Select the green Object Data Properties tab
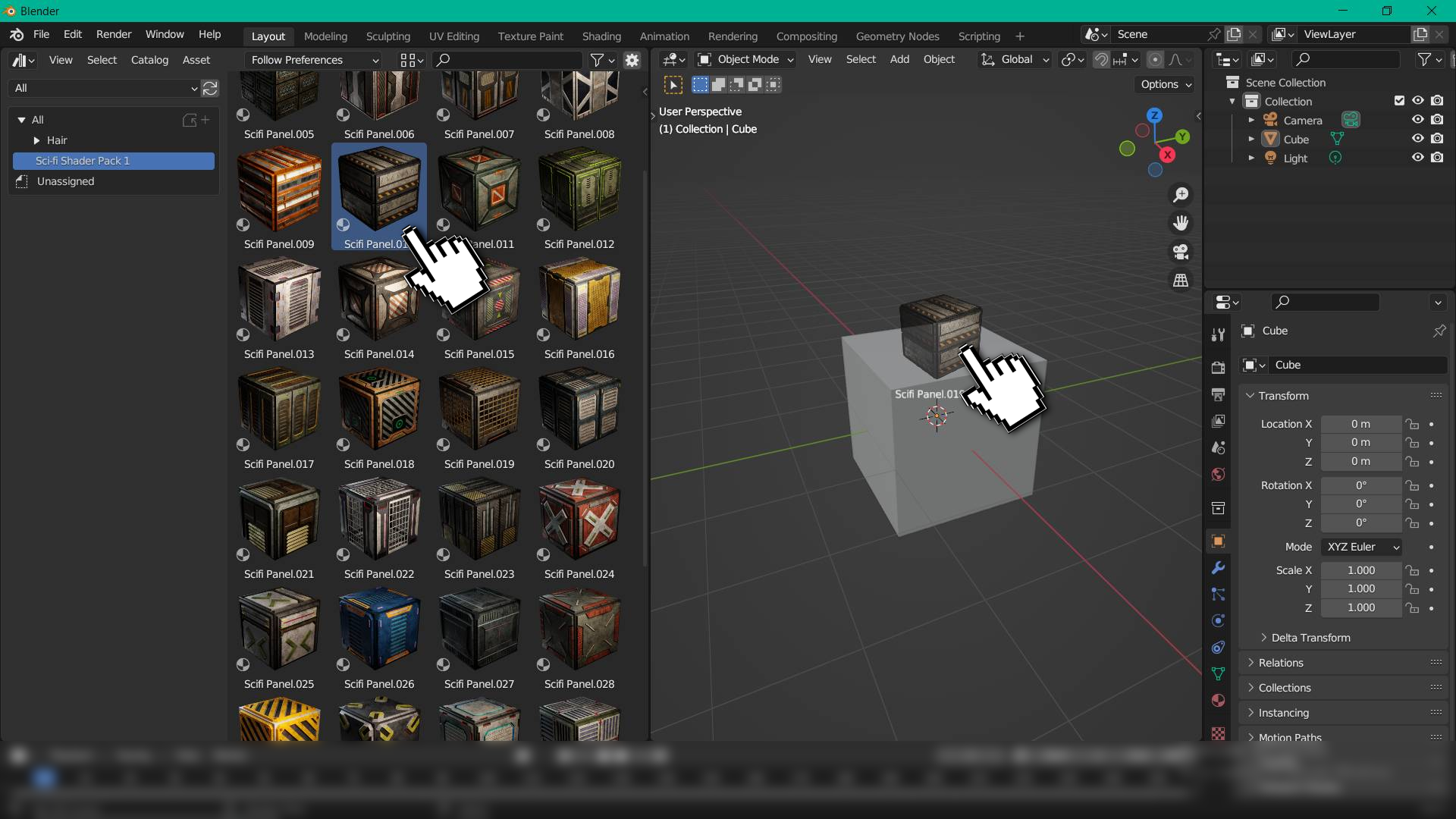The image size is (1456, 819). coord(1219,673)
